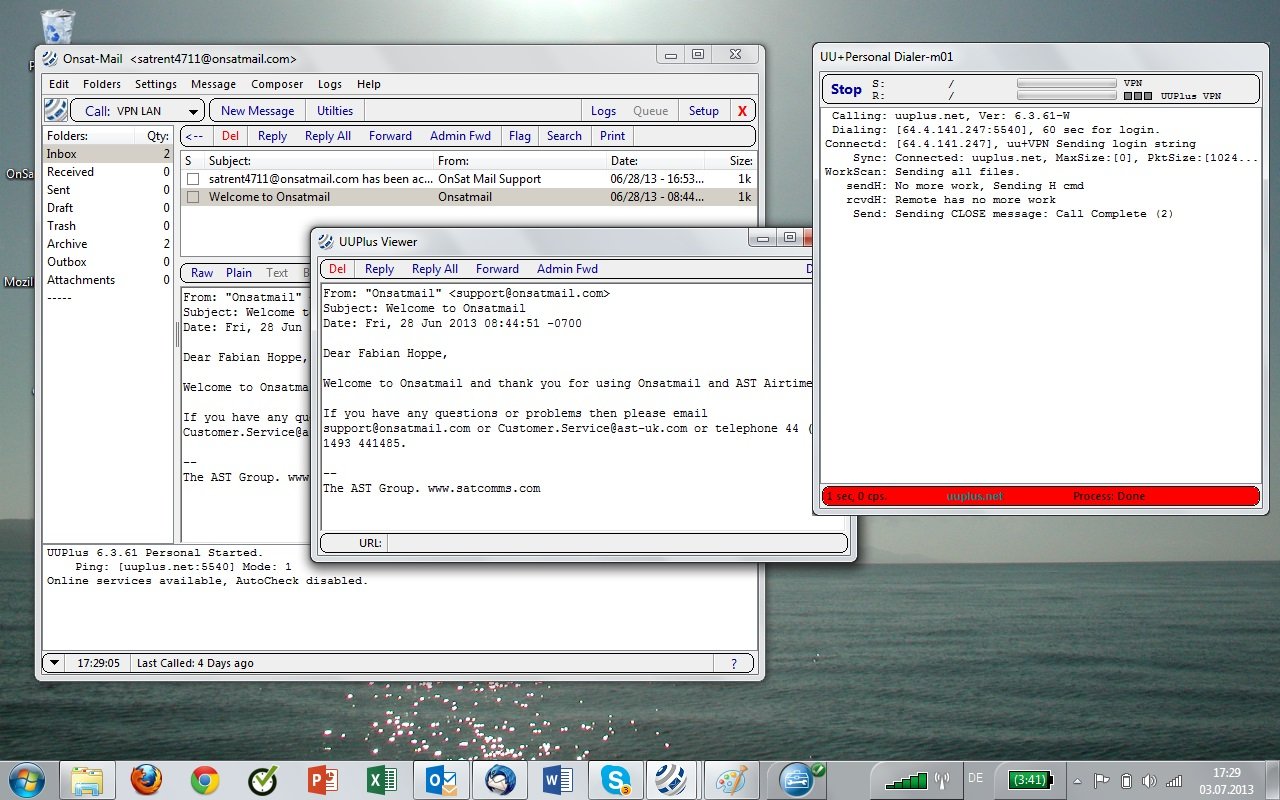Viewport: 1280px width, 800px height.
Task: Open Skype from the taskbar
Action: pyautogui.click(x=615, y=780)
